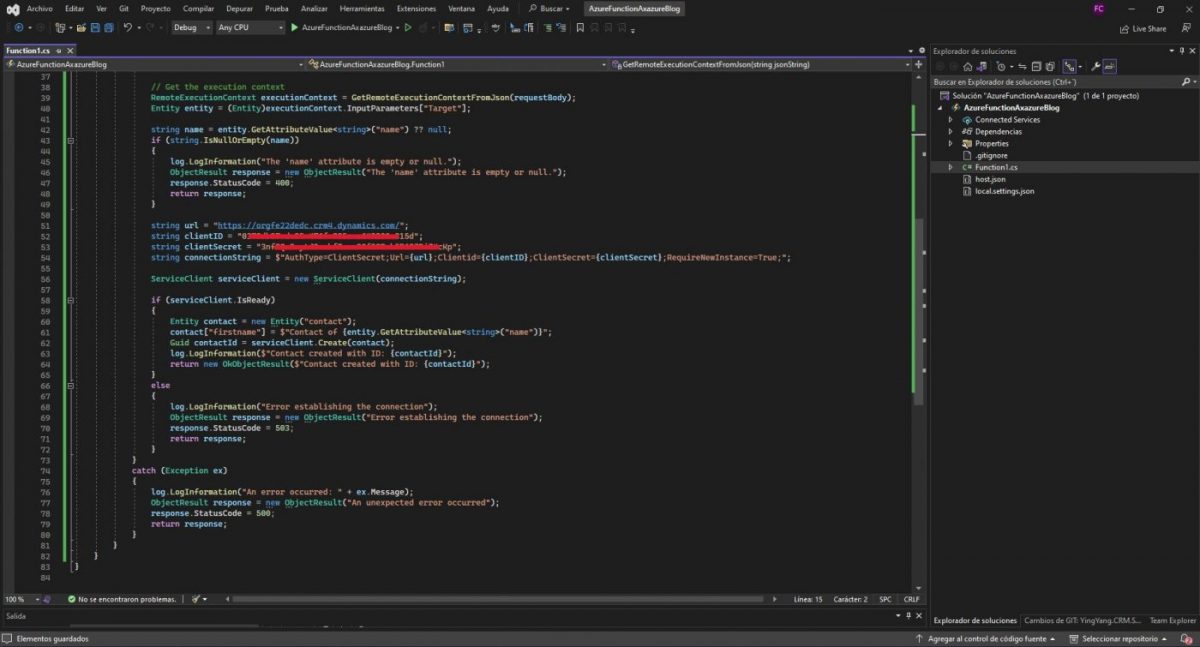The image size is (1200, 647).
Task: Click the bookmark toolbar icon
Action: click(580, 28)
